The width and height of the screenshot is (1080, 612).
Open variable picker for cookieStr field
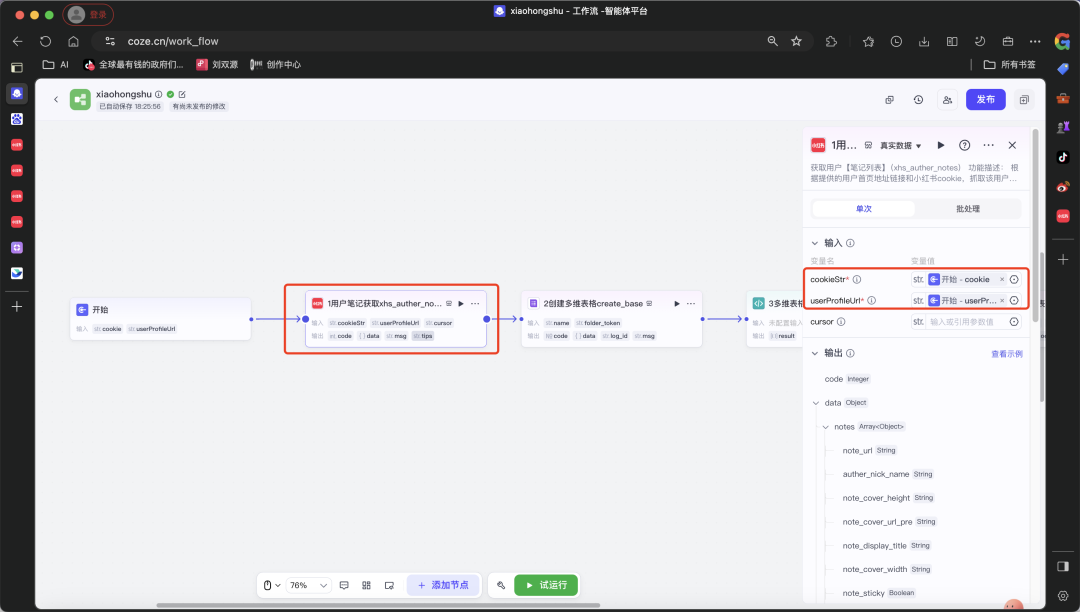point(1014,279)
